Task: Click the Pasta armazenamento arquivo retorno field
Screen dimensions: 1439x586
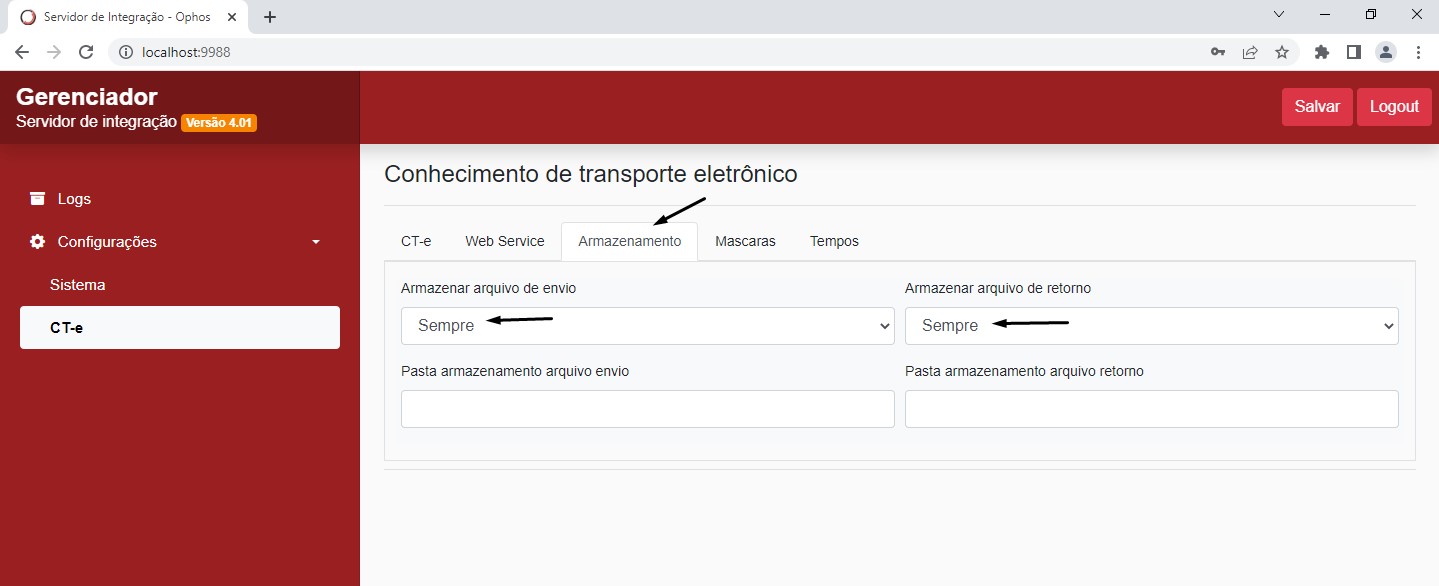Action: pyautogui.click(x=1152, y=409)
